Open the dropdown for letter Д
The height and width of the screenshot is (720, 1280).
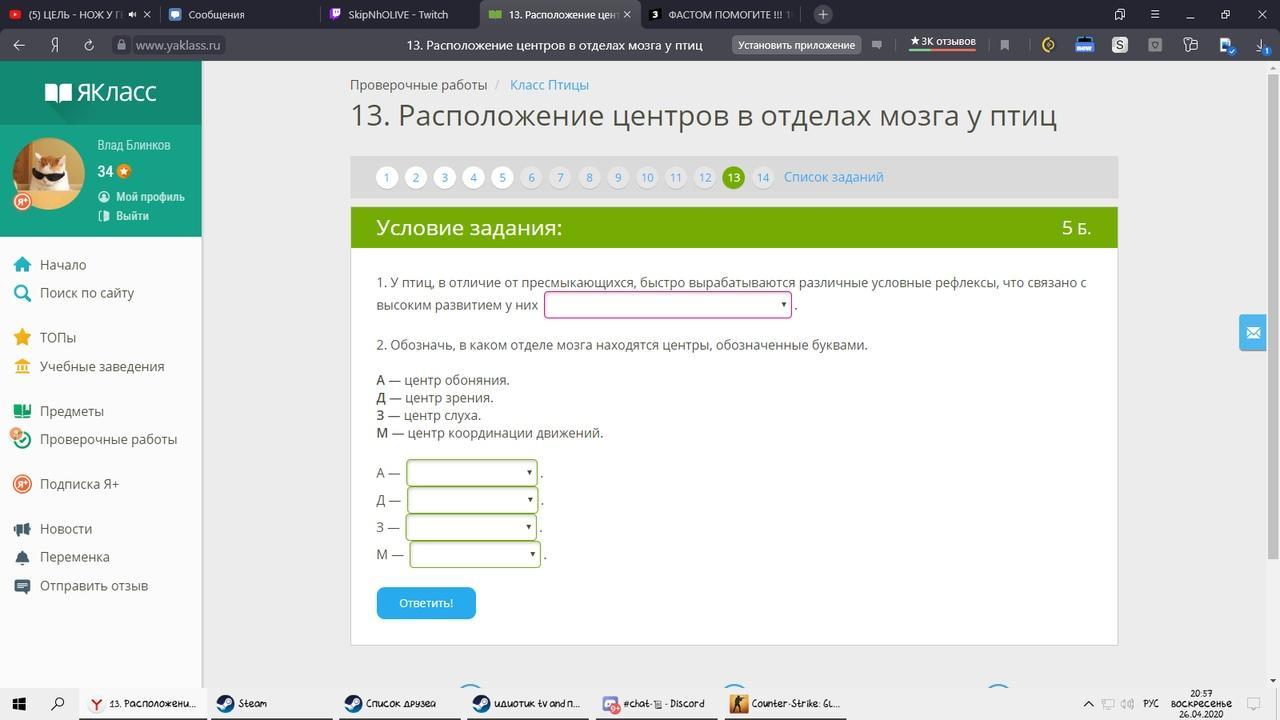(x=472, y=500)
